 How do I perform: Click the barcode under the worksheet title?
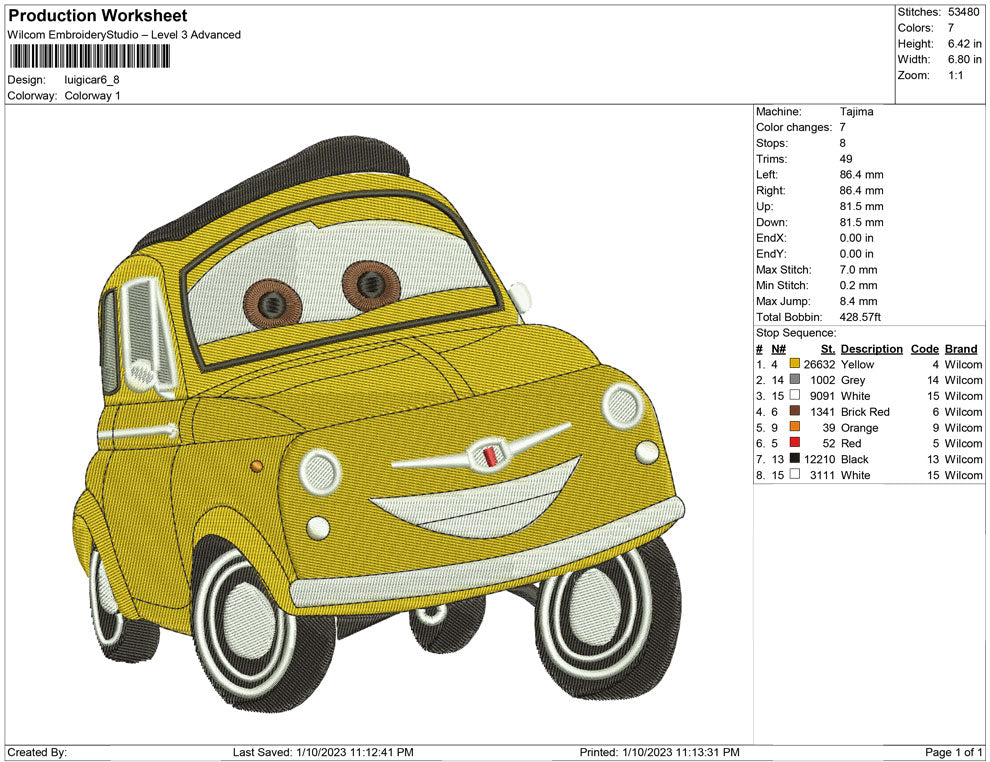89,57
